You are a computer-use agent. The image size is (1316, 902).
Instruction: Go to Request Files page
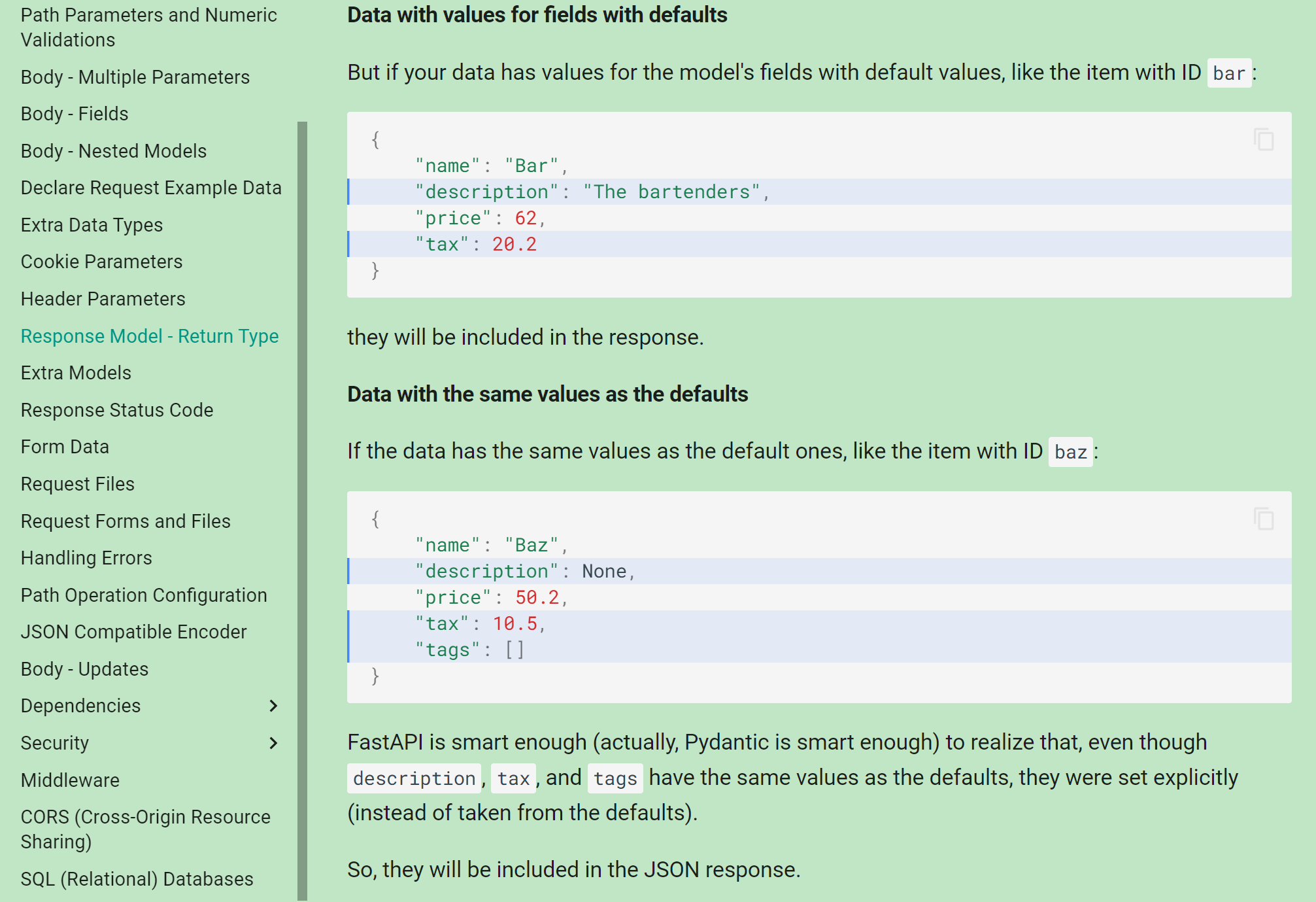coord(78,484)
